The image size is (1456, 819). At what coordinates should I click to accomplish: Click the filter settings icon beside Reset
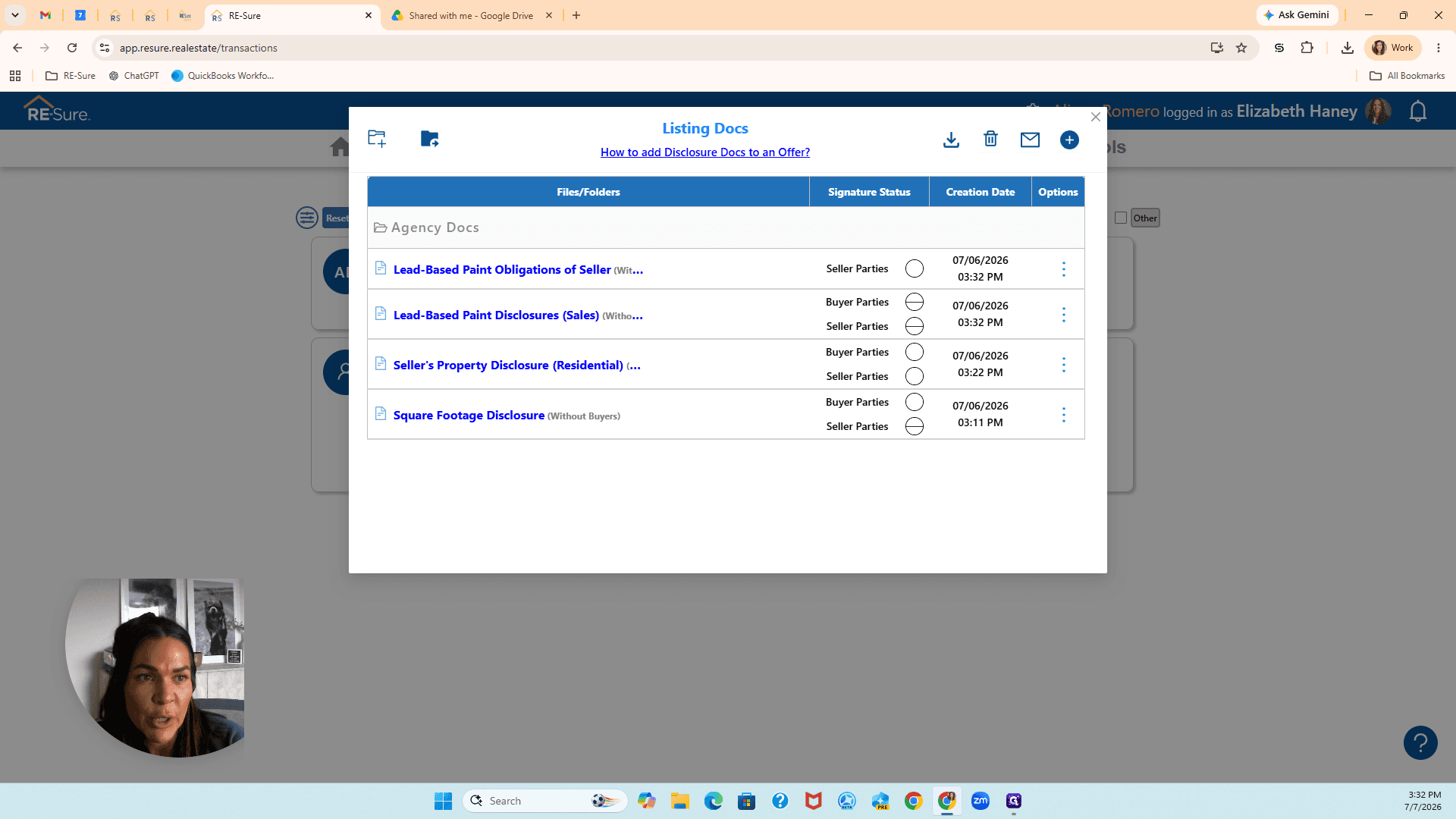307,218
